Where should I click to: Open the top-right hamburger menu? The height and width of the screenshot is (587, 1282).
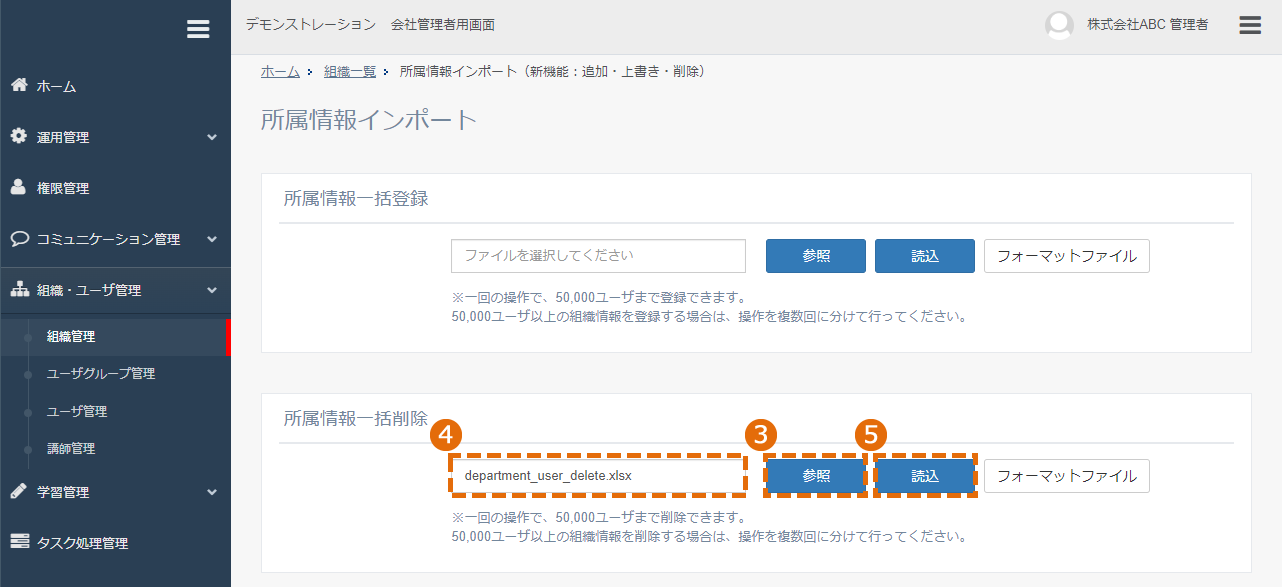[x=1250, y=25]
